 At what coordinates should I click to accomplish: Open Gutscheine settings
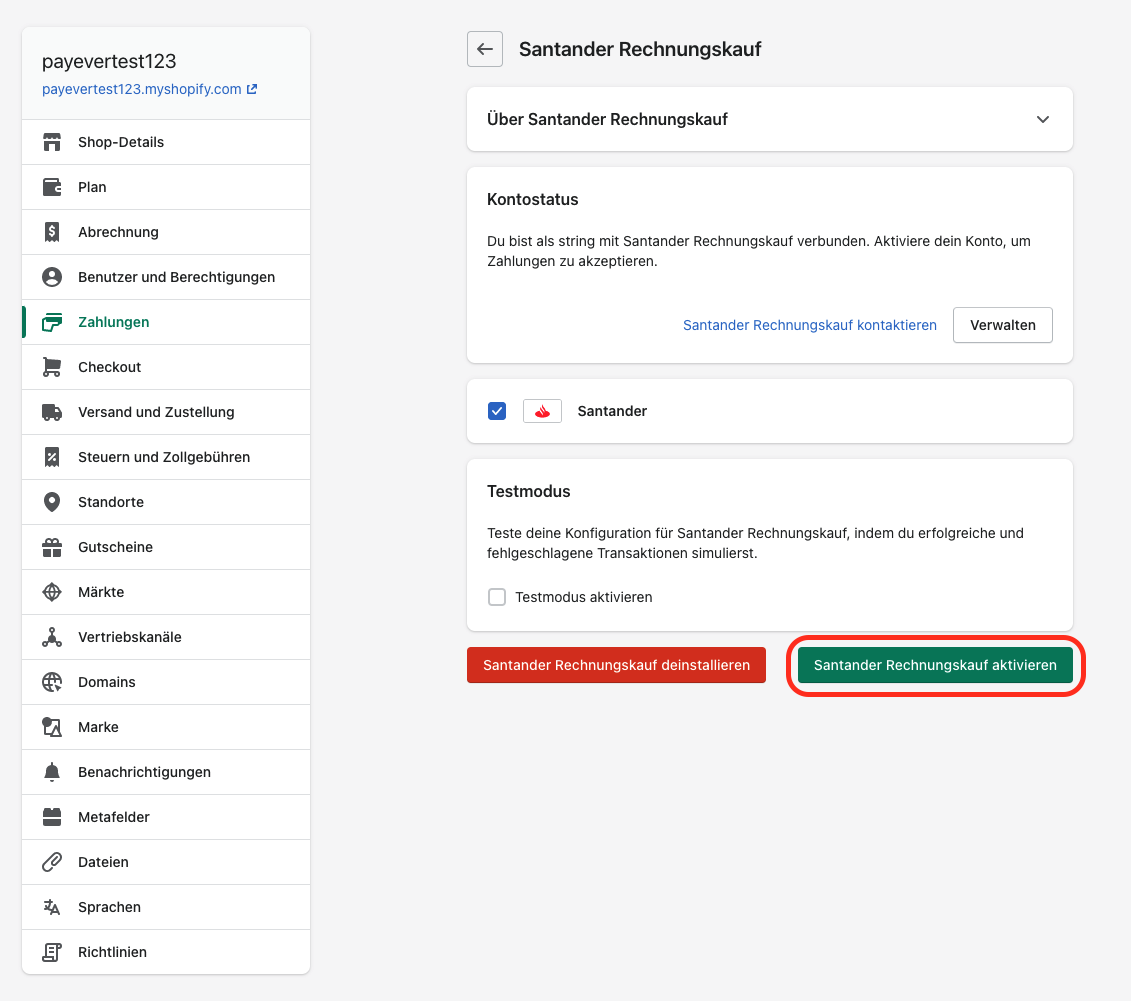point(166,547)
